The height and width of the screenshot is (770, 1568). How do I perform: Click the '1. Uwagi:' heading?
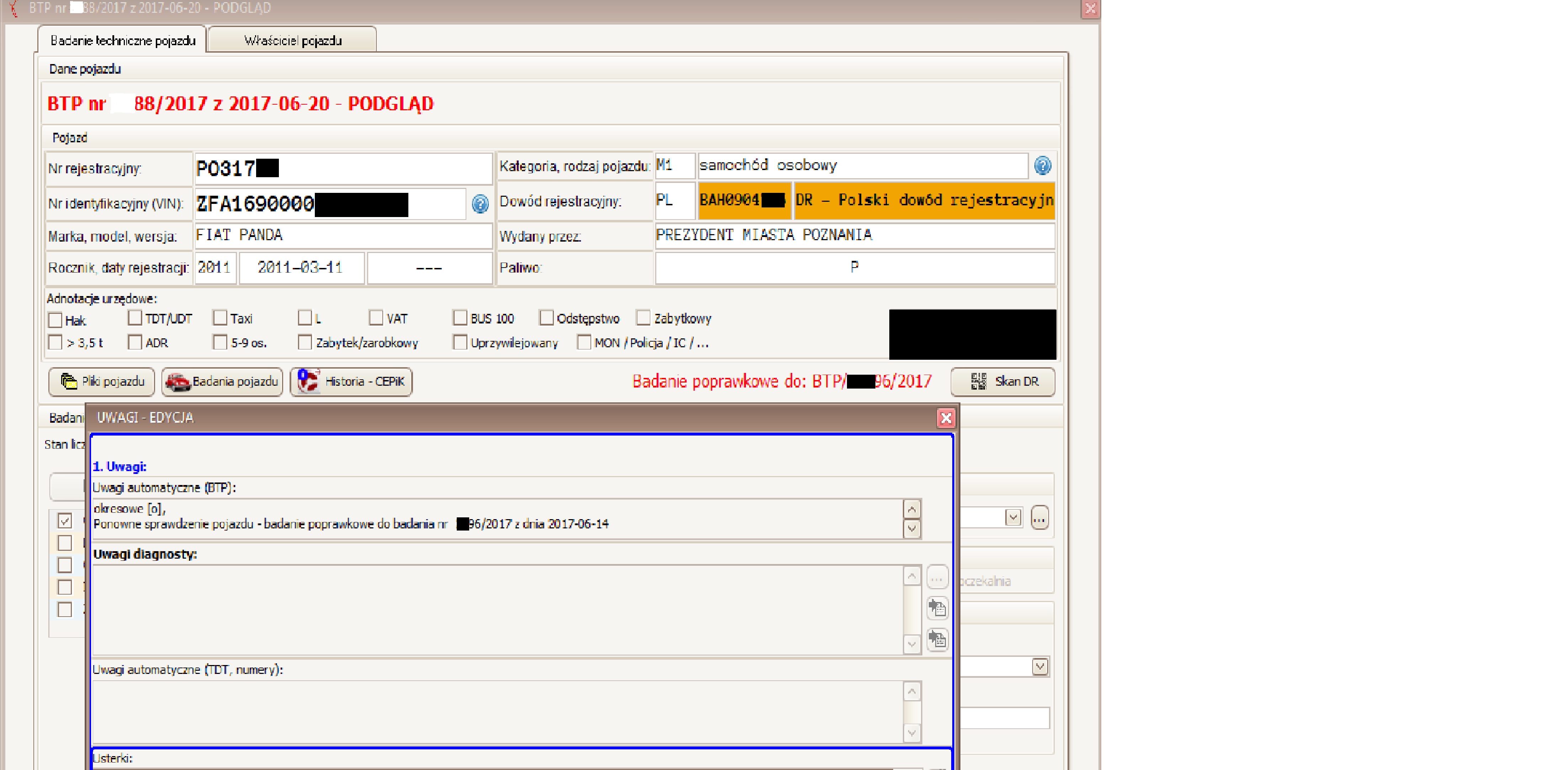click(119, 467)
